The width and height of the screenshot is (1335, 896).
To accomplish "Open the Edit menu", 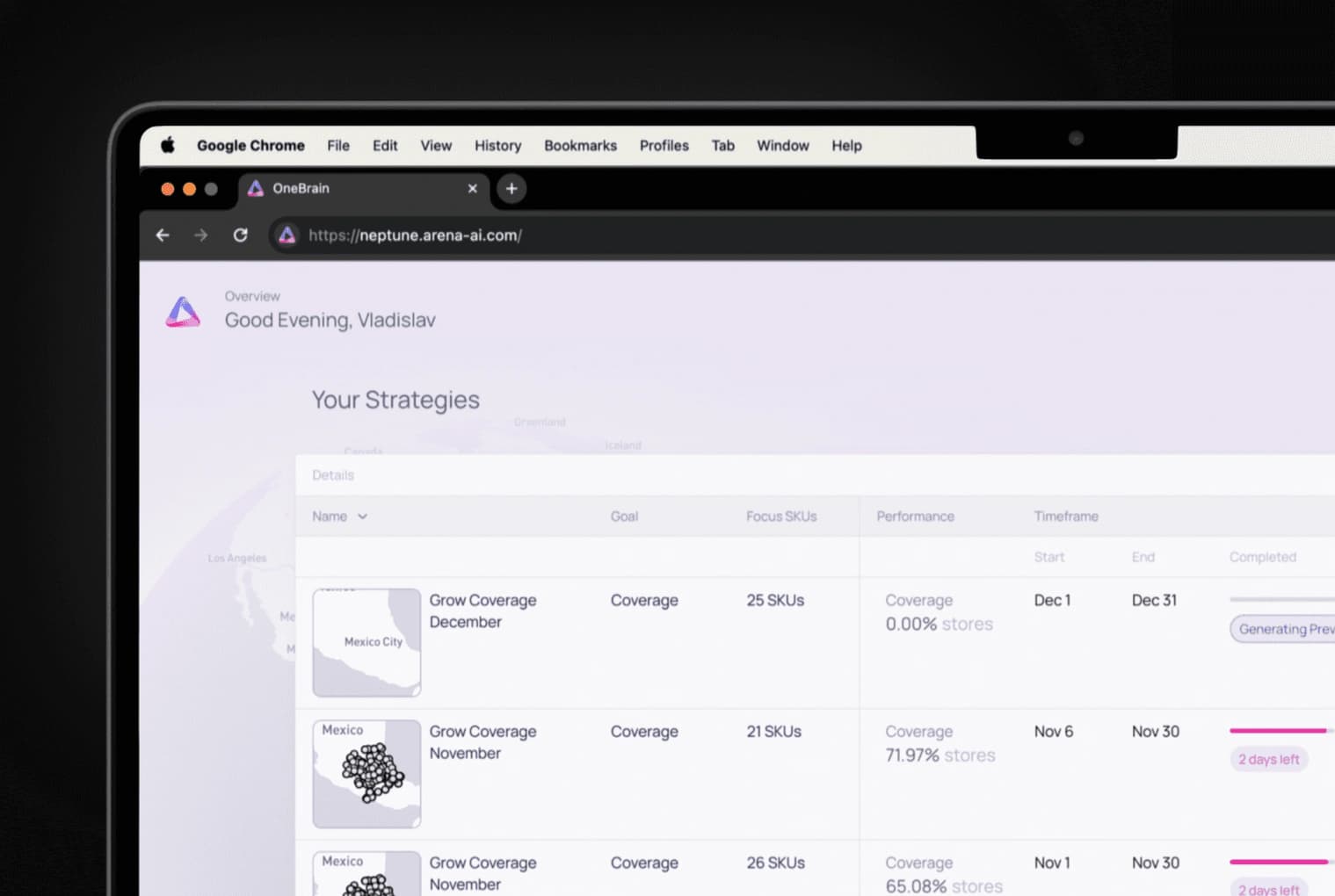I will pos(385,146).
